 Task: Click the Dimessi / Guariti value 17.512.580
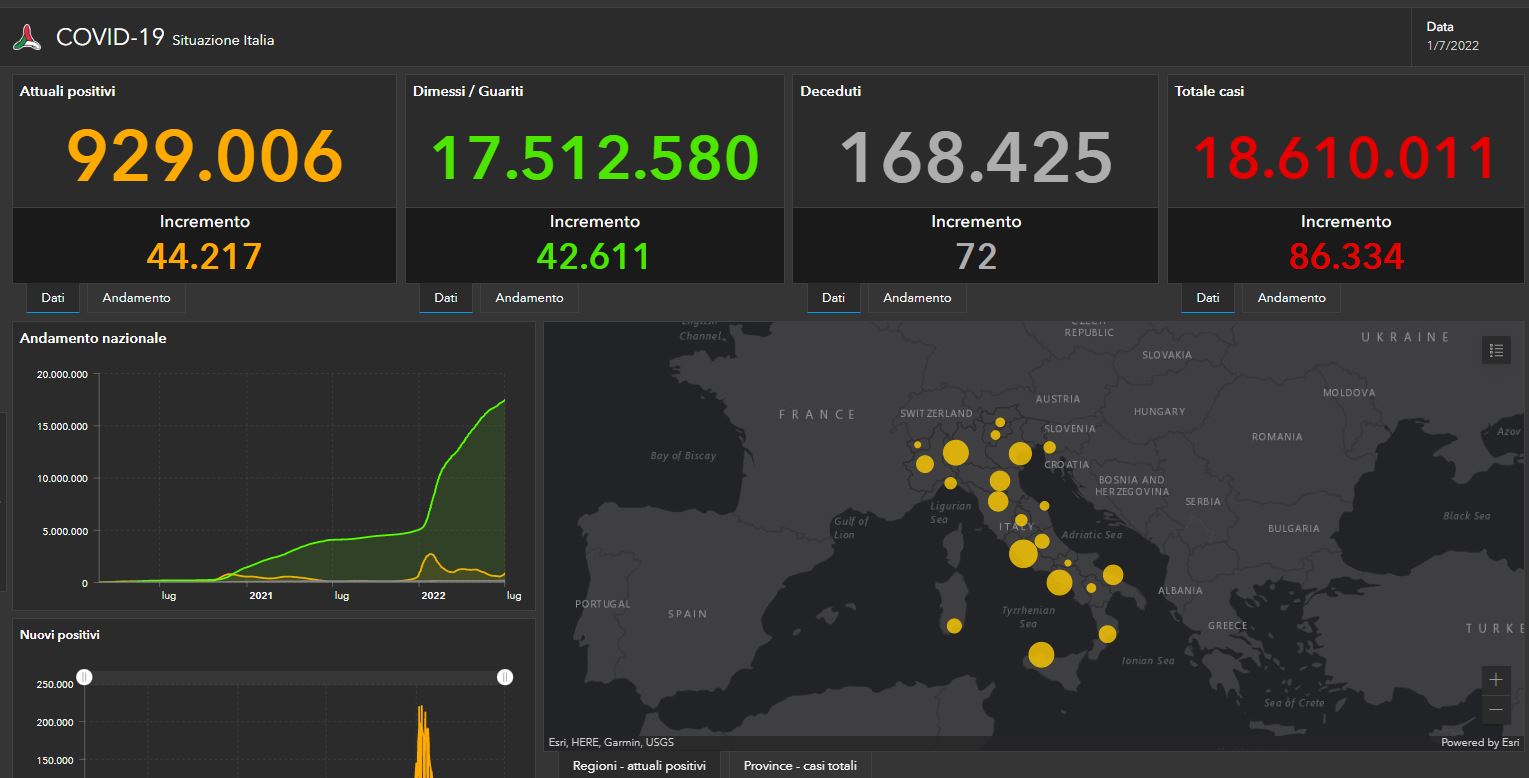point(595,157)
